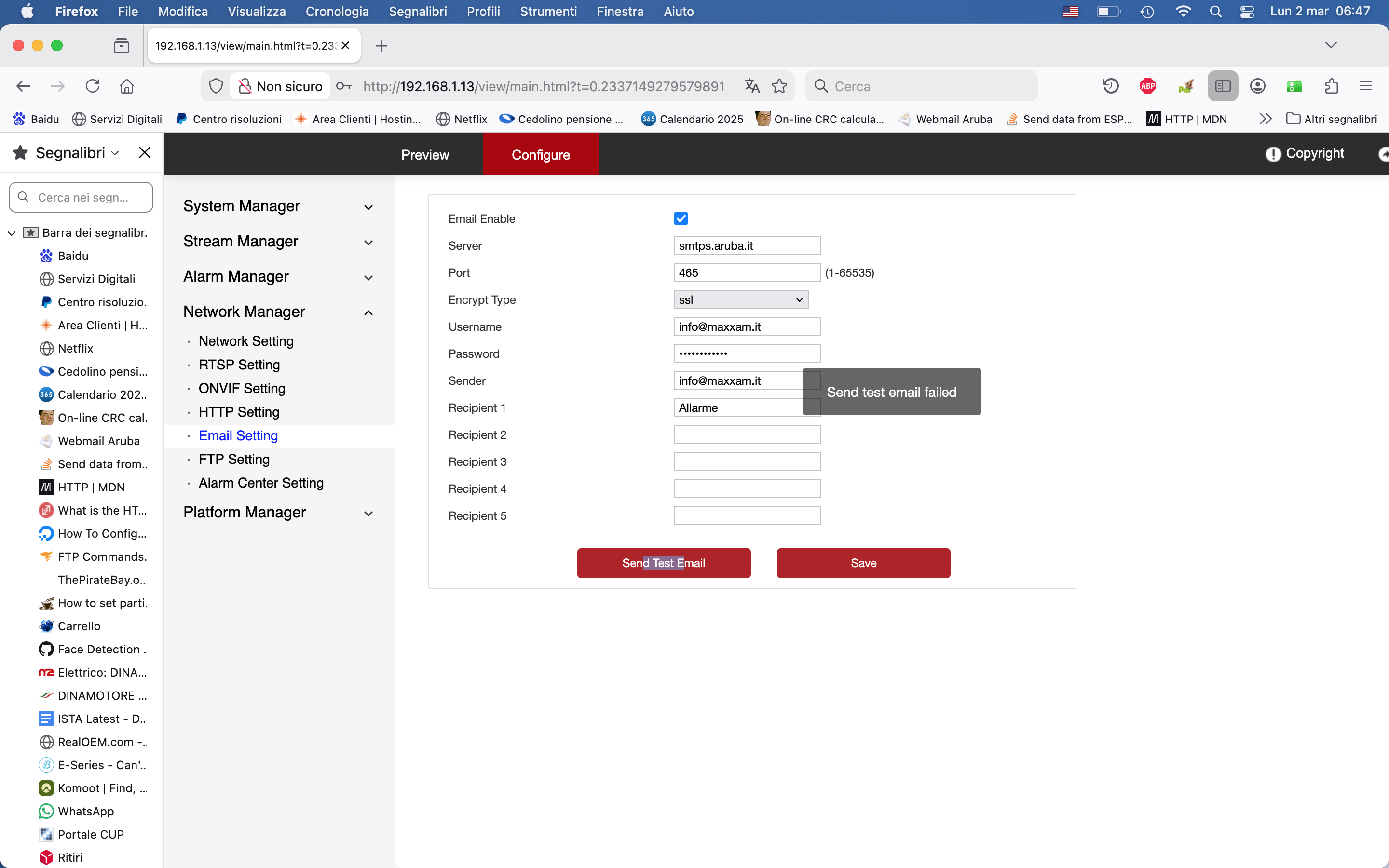Open the FTP Setting page
The width and height of the screenshot is (1389, 868).
click(233, 459)
